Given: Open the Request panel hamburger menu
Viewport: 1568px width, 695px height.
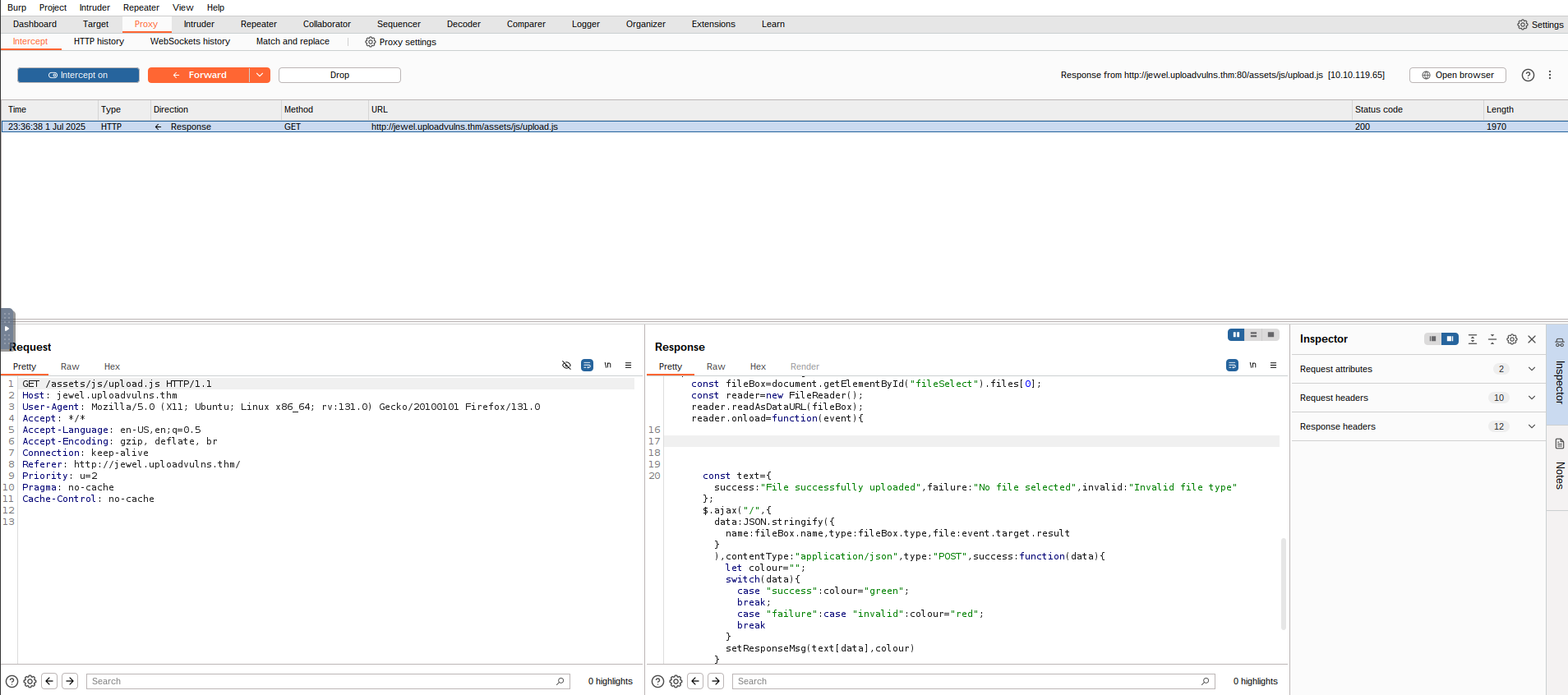Looking at the screenshot, I should (628, 366).
